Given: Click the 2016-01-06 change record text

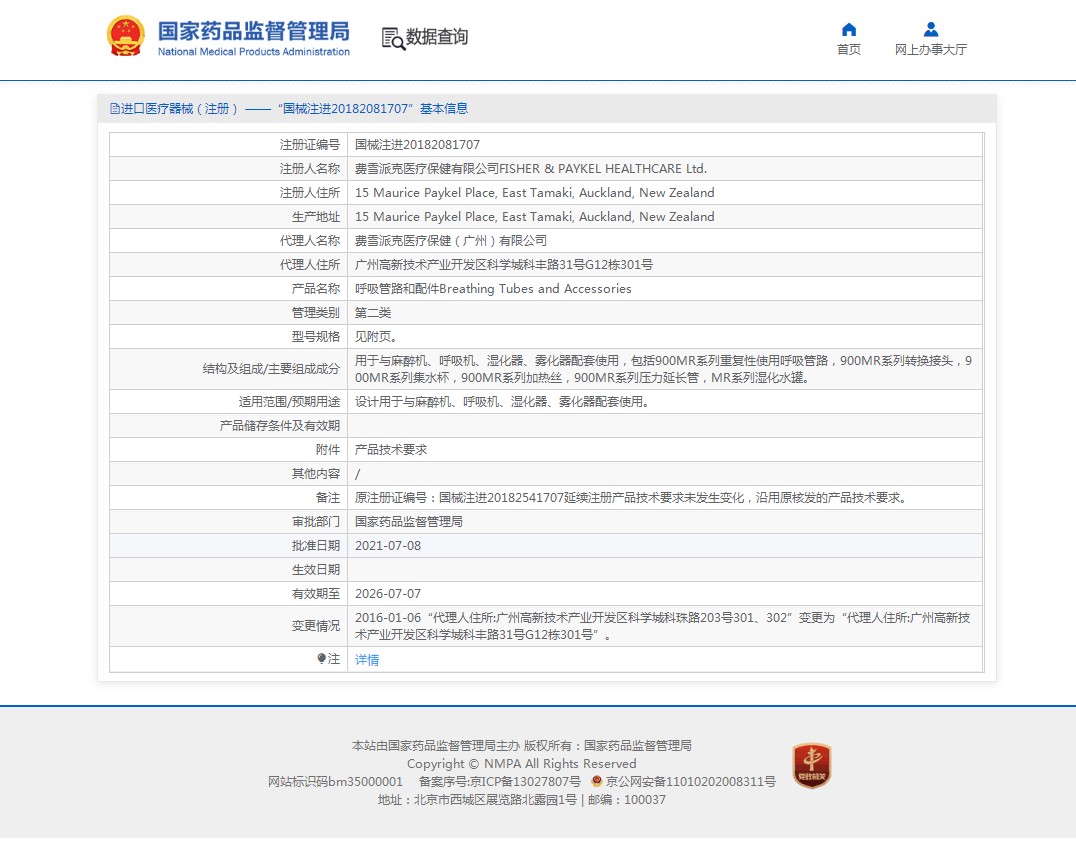Looking at the screenshot, I should point(663,626).
